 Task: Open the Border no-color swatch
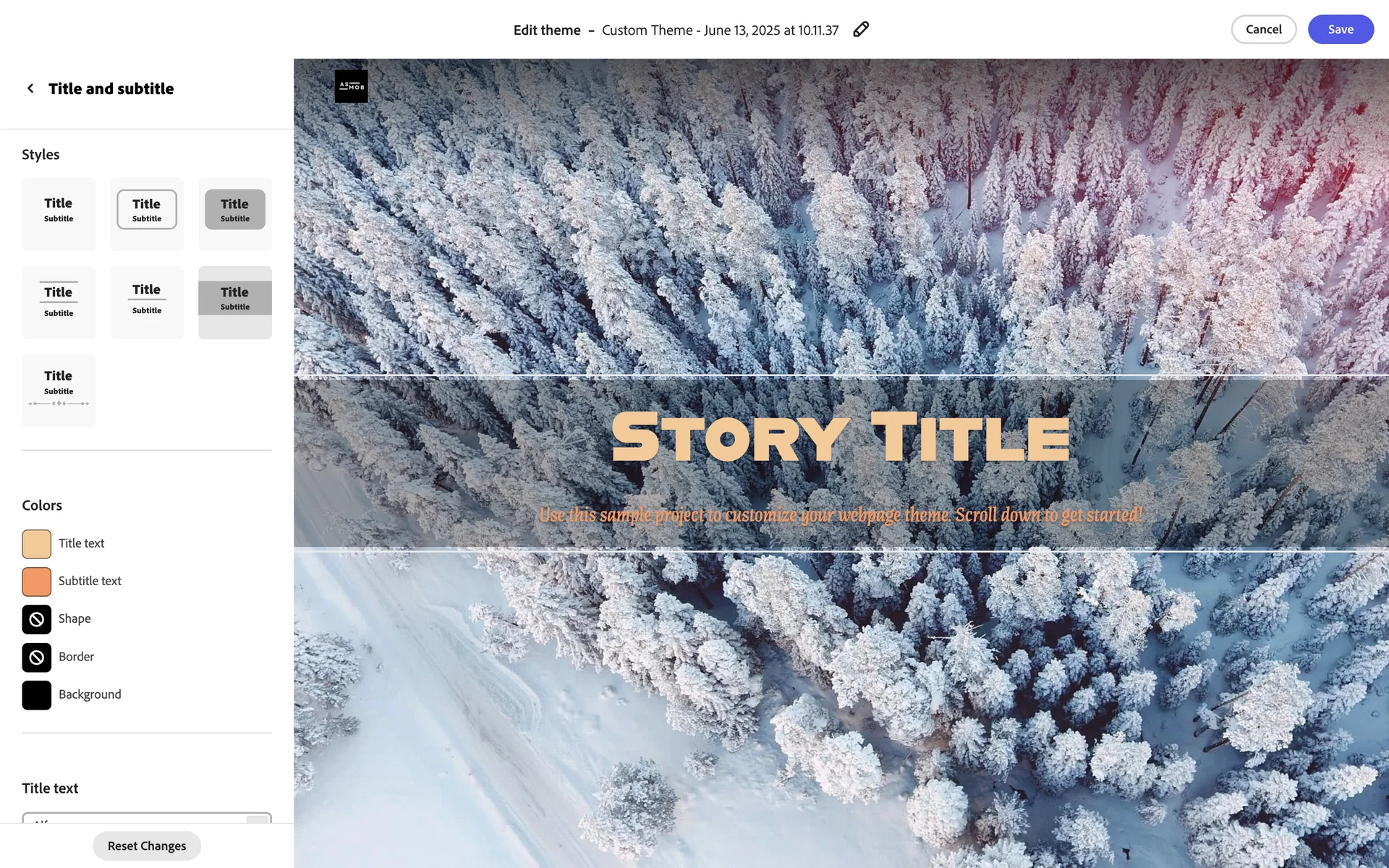36,658
